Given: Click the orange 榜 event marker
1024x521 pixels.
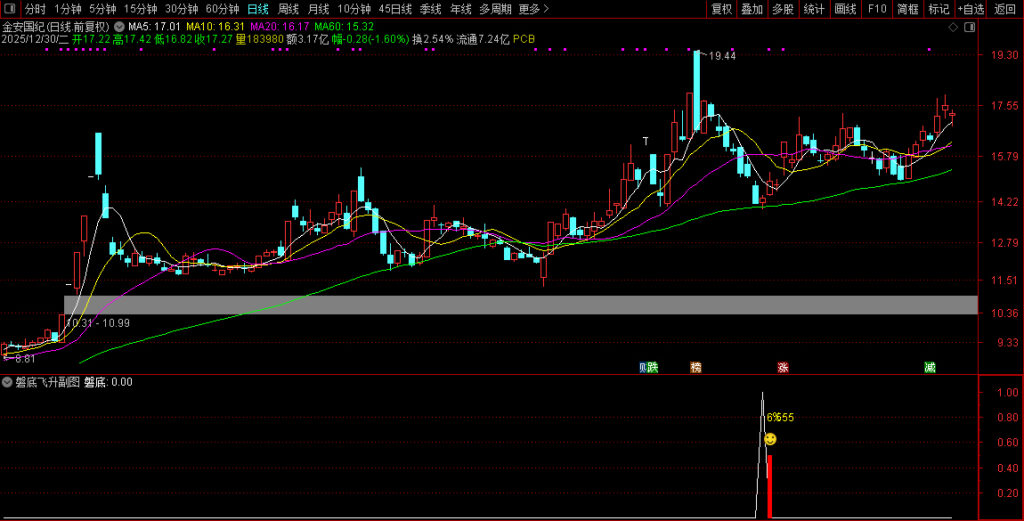Looking at the screenshot, I should (x=696, y=367).
